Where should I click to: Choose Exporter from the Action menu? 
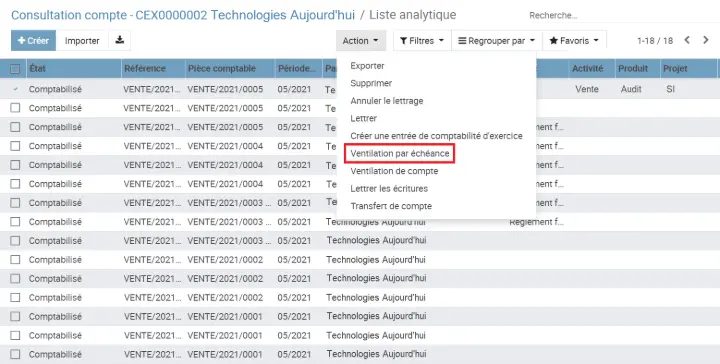pyautogui.click(x=367, y=66)
